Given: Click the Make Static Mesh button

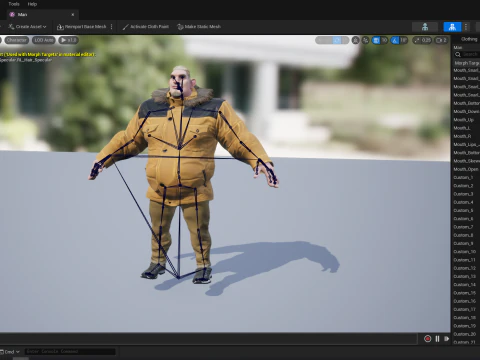Looking at the screenshot, I should (x=199, y=27).
